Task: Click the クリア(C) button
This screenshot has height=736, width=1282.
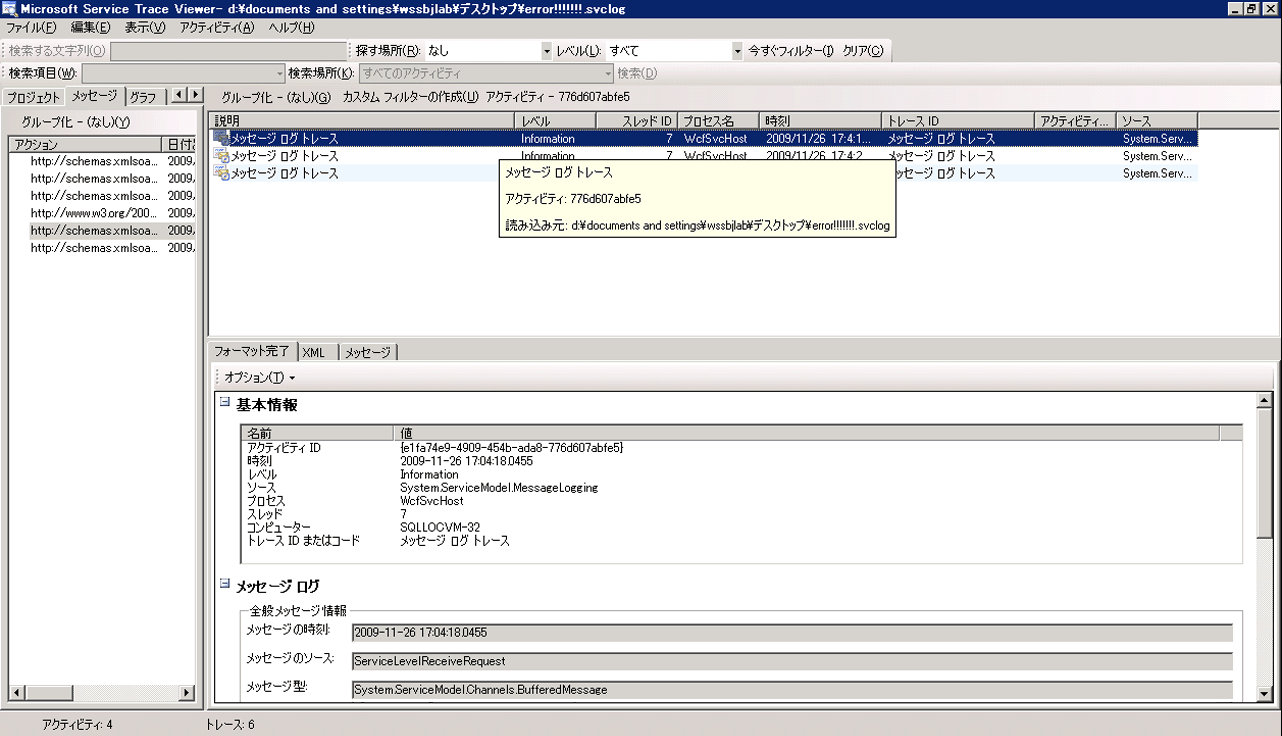Action: (x=863, y=51)
